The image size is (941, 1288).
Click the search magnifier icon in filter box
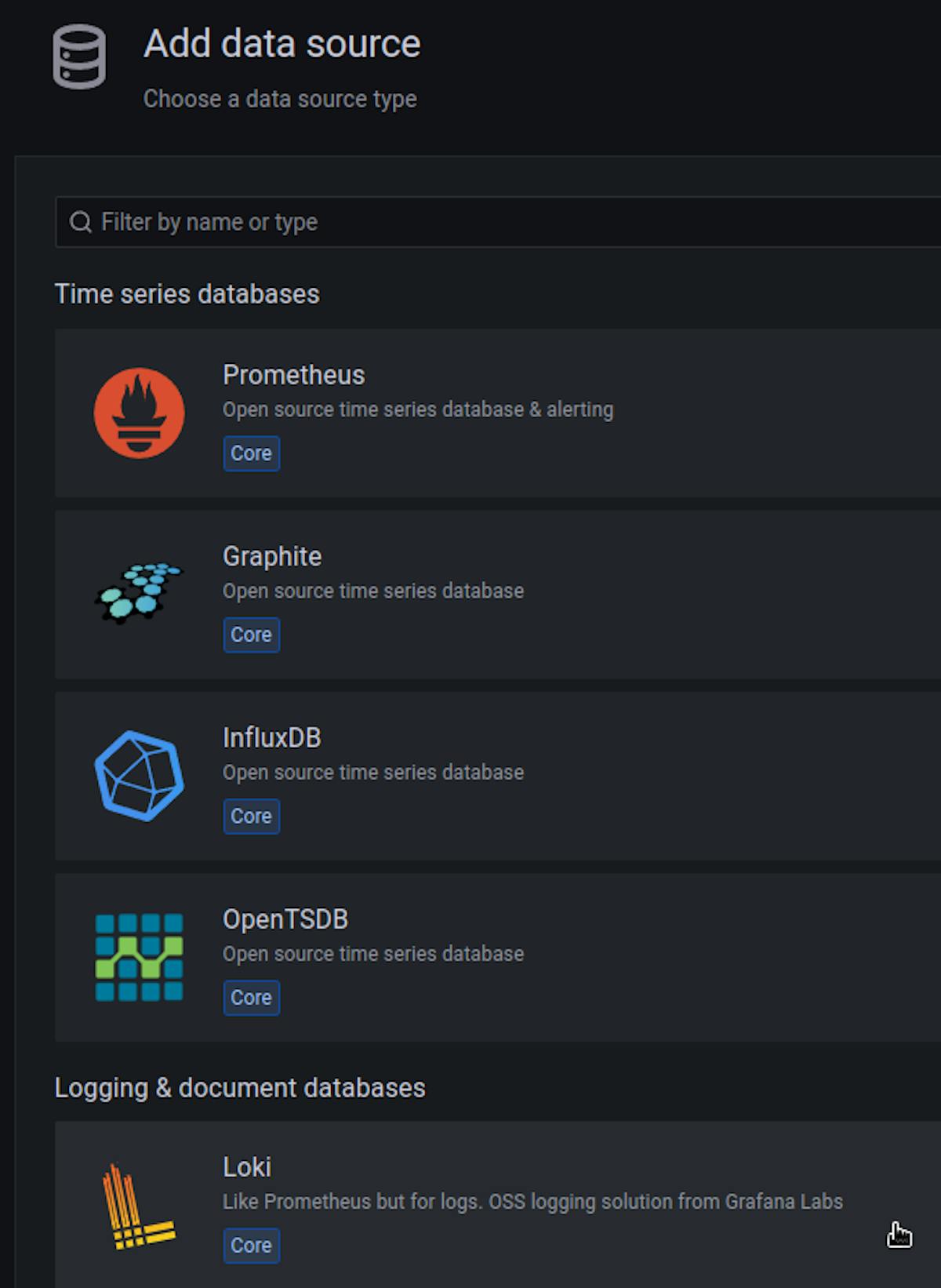[x=80, y=222]
